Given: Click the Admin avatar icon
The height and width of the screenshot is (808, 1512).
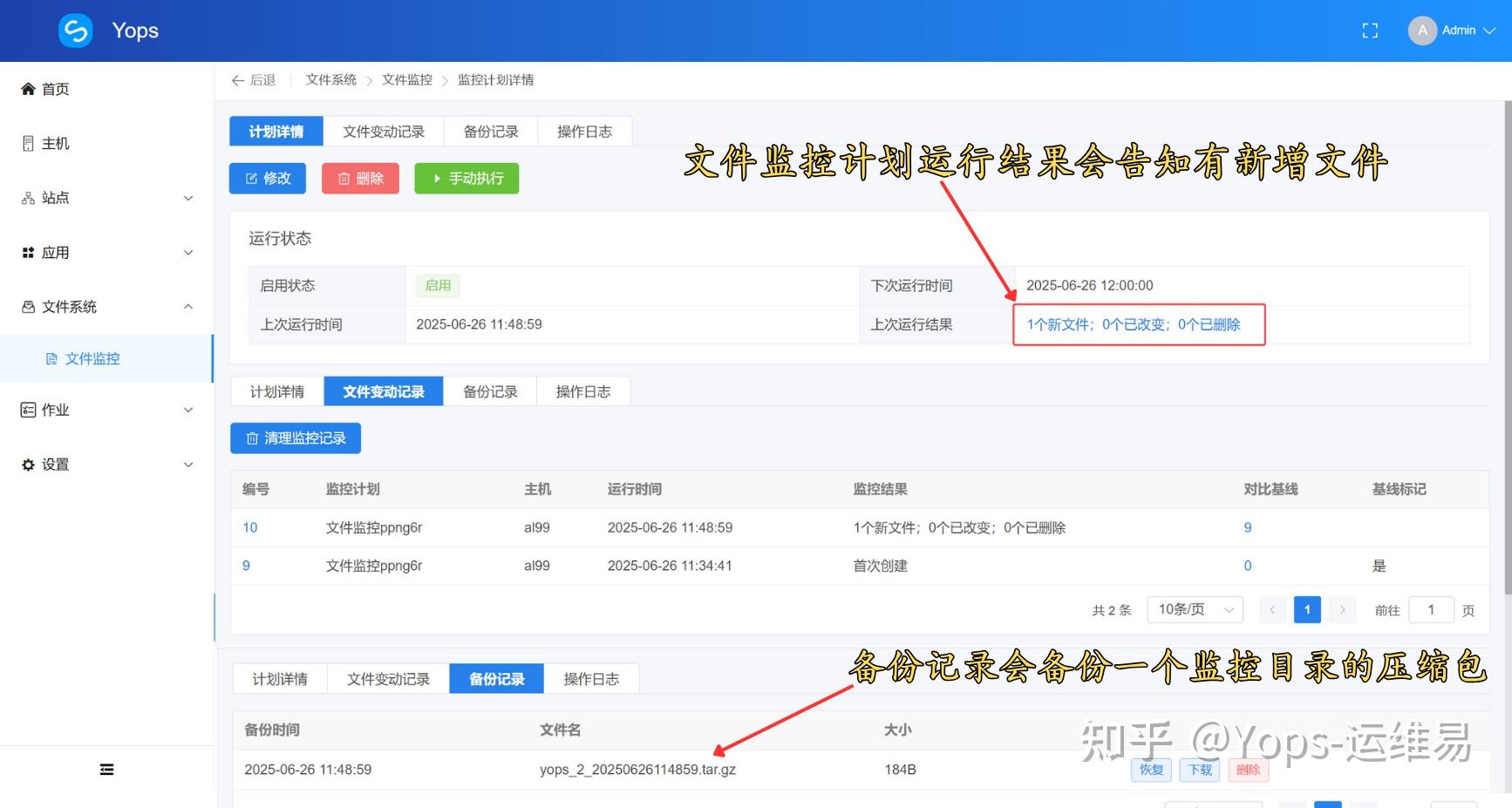Looking at the screenshot, I should [x=1421, y=30].
